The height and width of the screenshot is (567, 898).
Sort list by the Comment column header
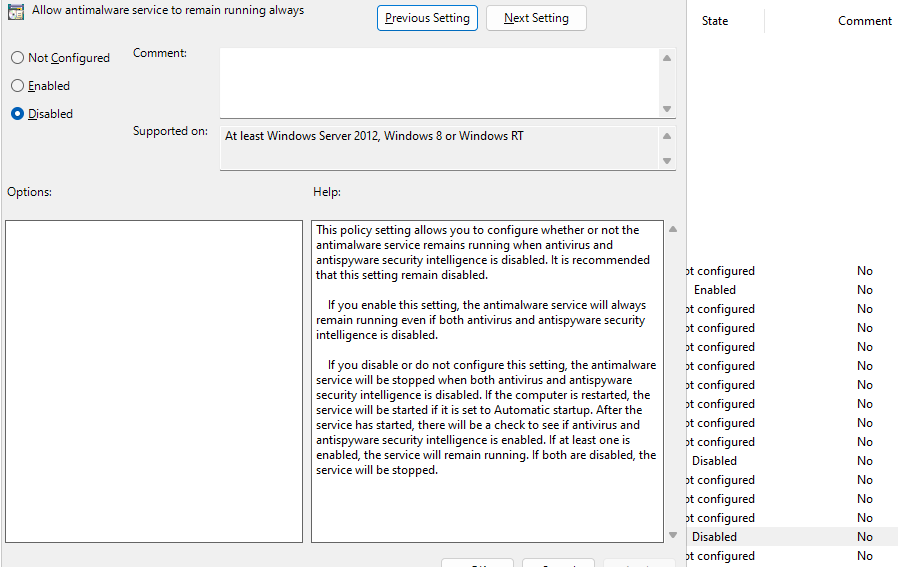864,21
